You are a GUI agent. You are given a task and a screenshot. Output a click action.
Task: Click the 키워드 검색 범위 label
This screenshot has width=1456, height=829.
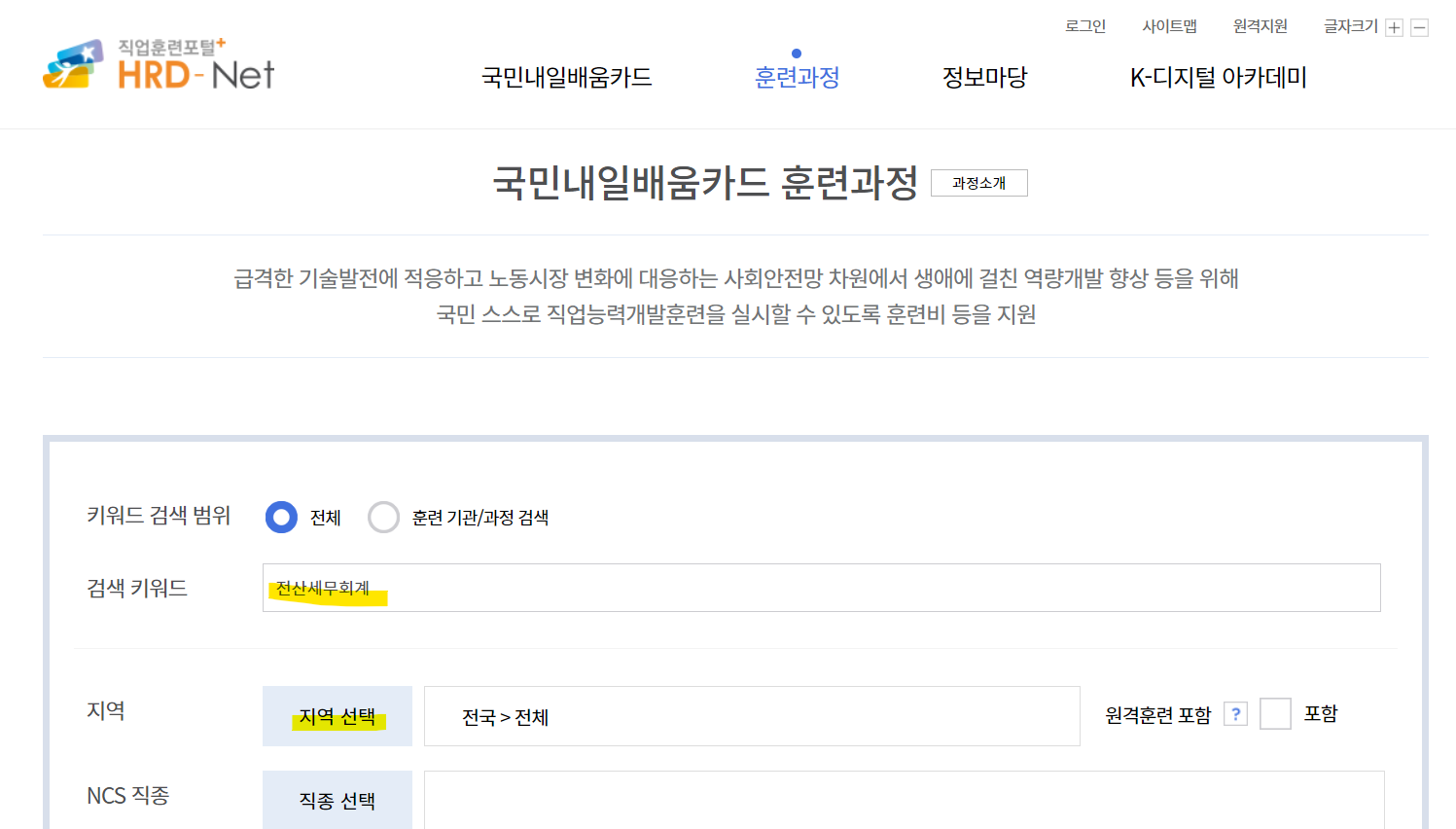tap(159, 516)
